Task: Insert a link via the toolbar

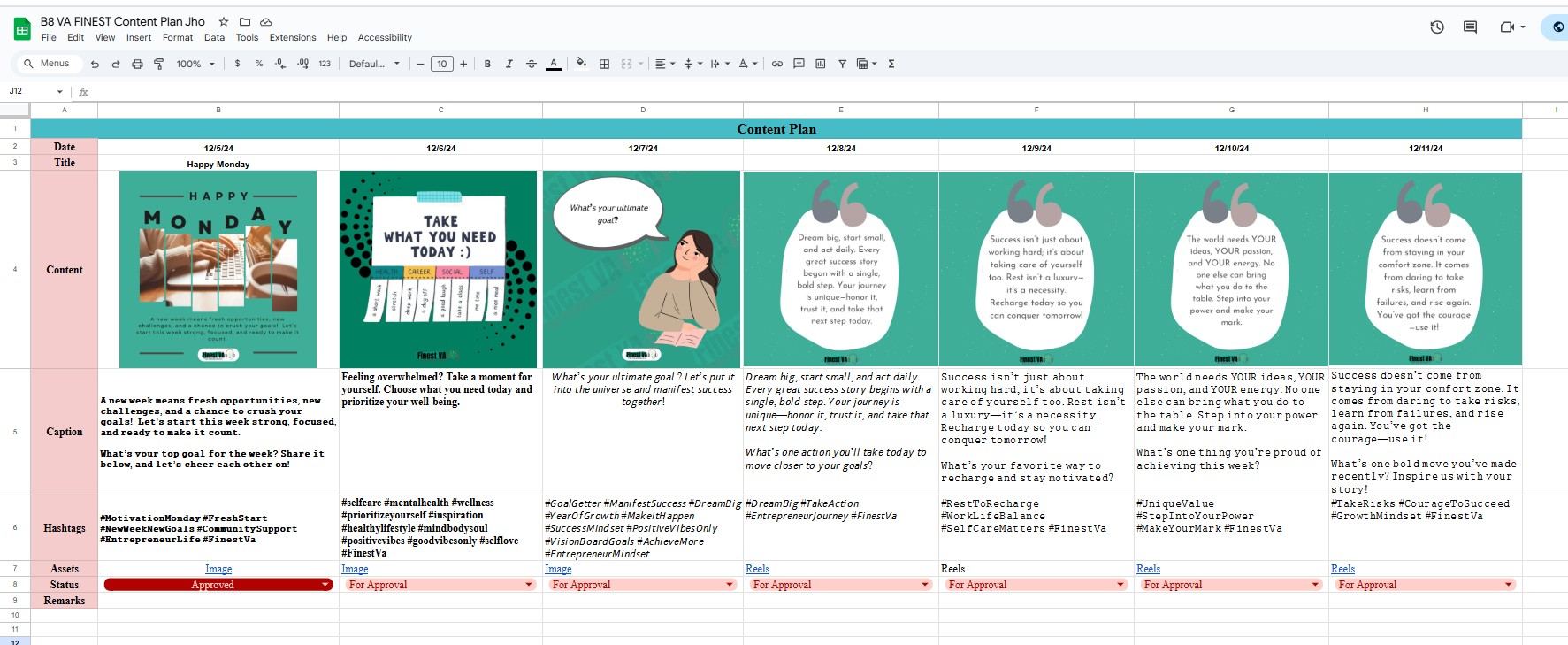Action: (777, 64)
